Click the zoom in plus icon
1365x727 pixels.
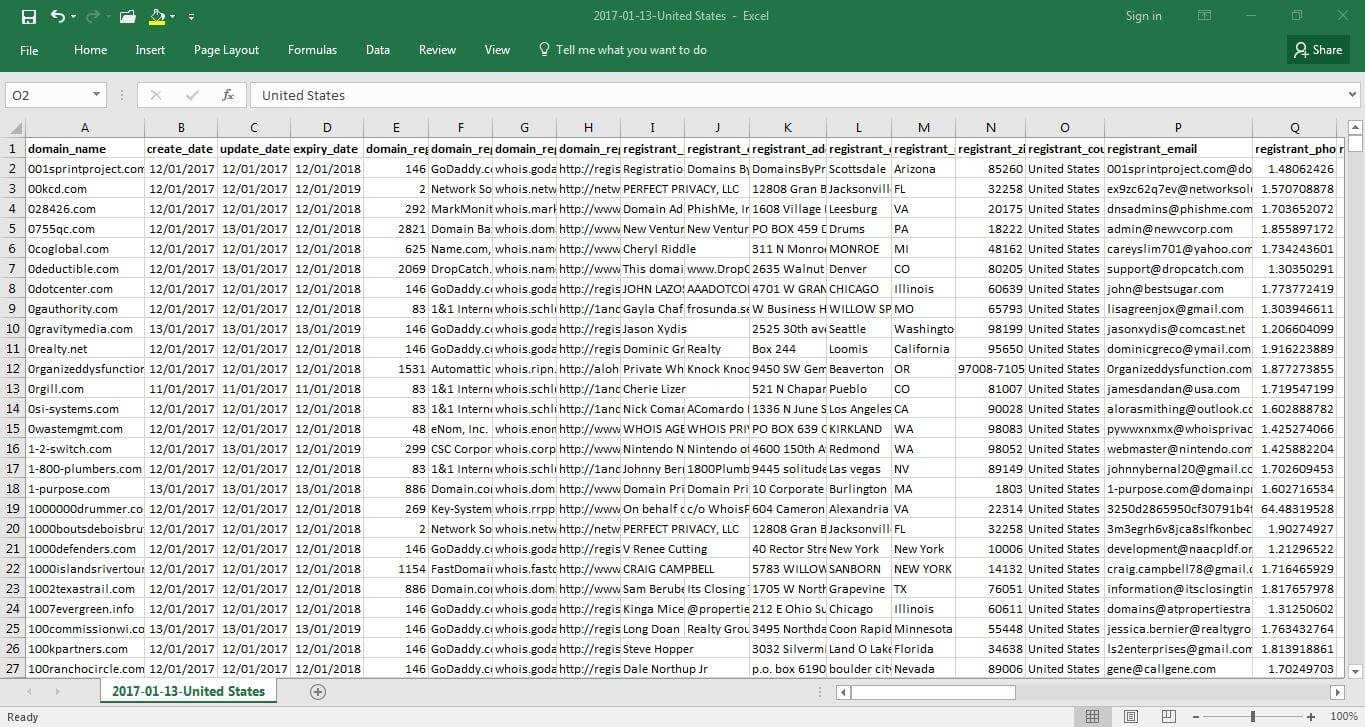coord(1311,717)
